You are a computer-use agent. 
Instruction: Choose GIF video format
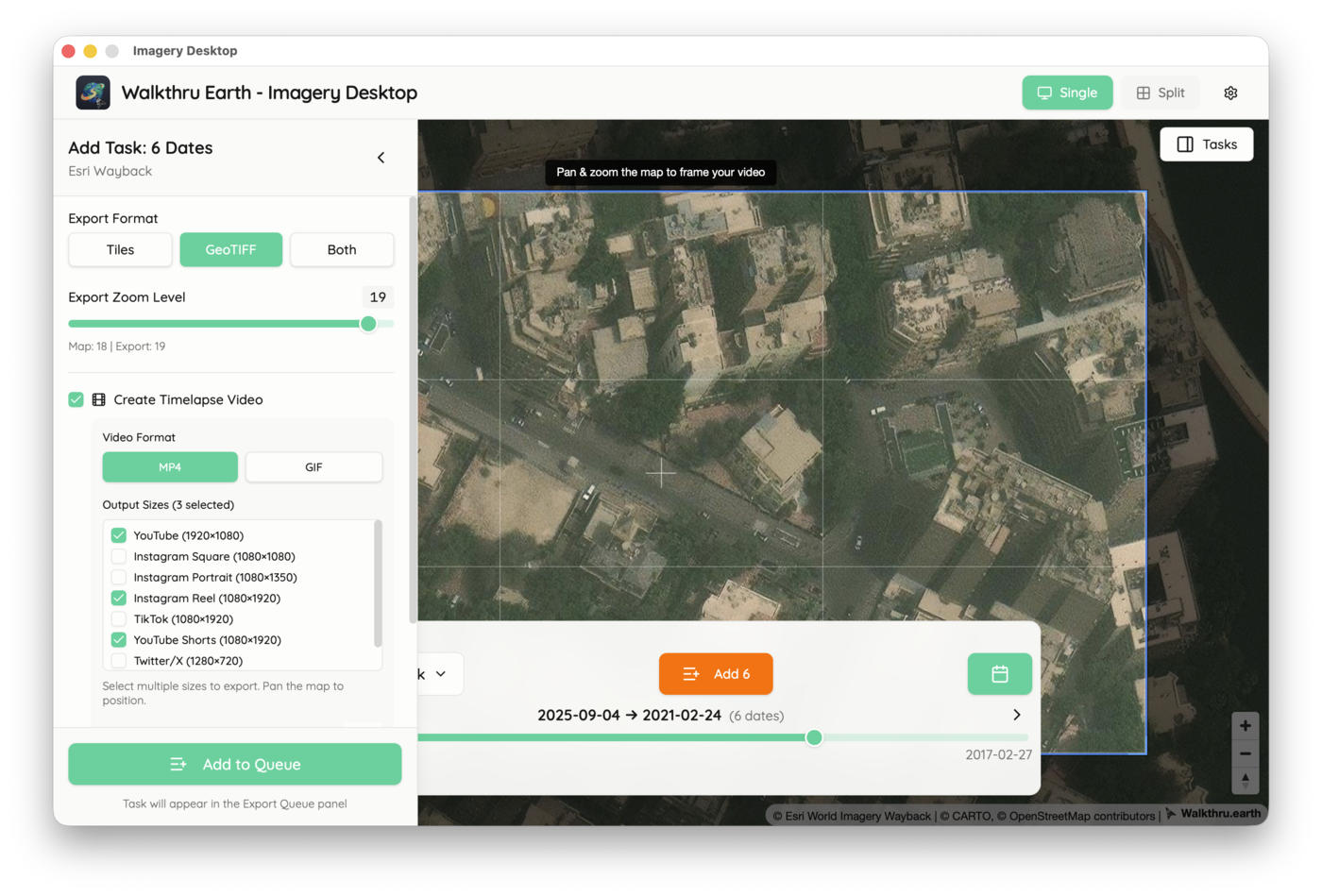pos(314,467)
